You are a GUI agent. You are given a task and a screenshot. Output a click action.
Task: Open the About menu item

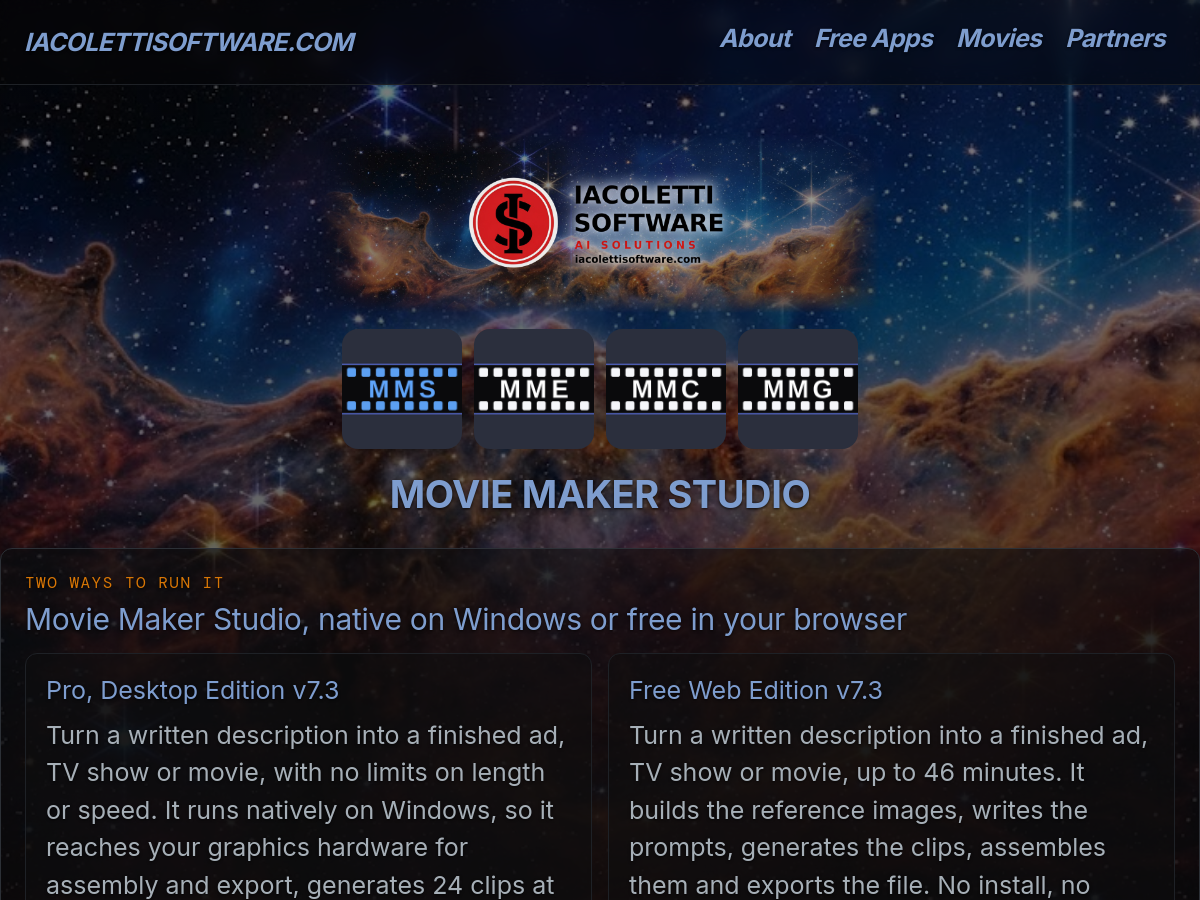756,39
